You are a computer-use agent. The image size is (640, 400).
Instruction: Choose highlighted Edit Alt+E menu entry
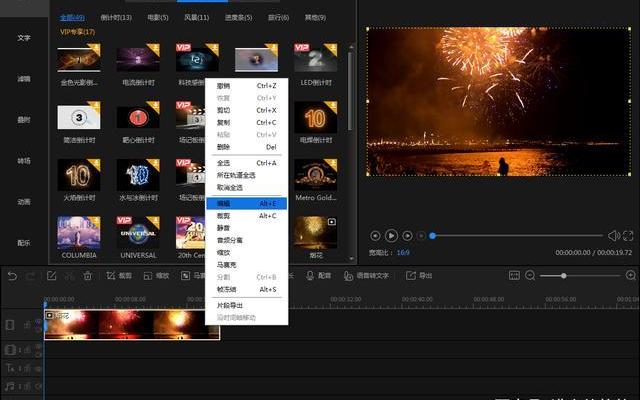click(247, 203)
